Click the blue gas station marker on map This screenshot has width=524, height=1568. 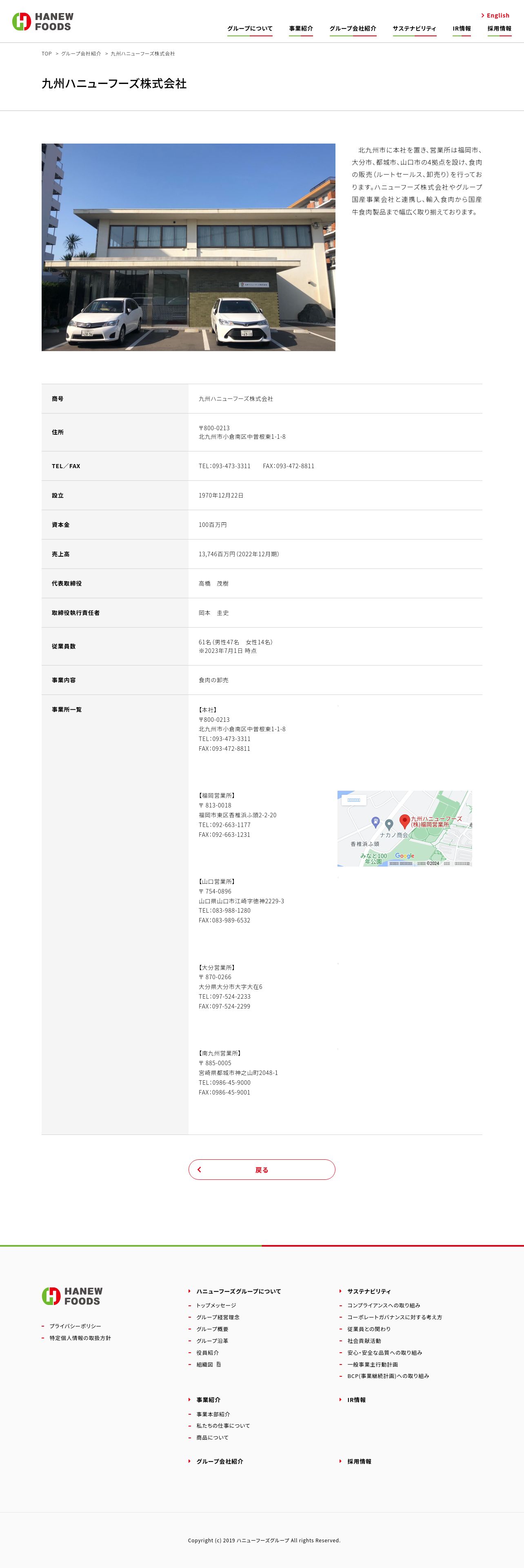coord(376,823)
